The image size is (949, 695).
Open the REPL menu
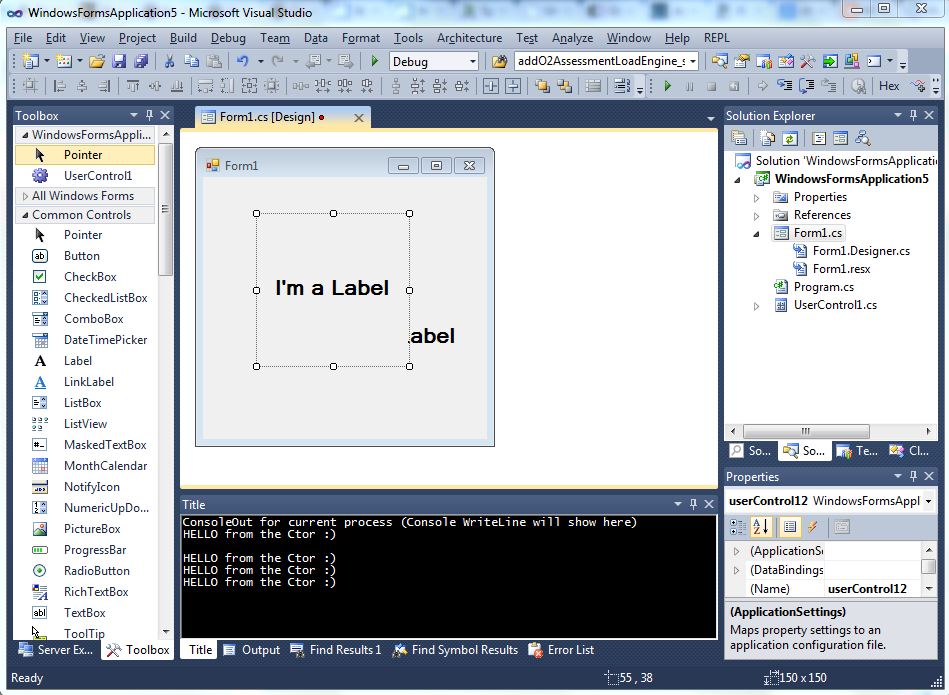pyautogui.click(x=717, y=38)
